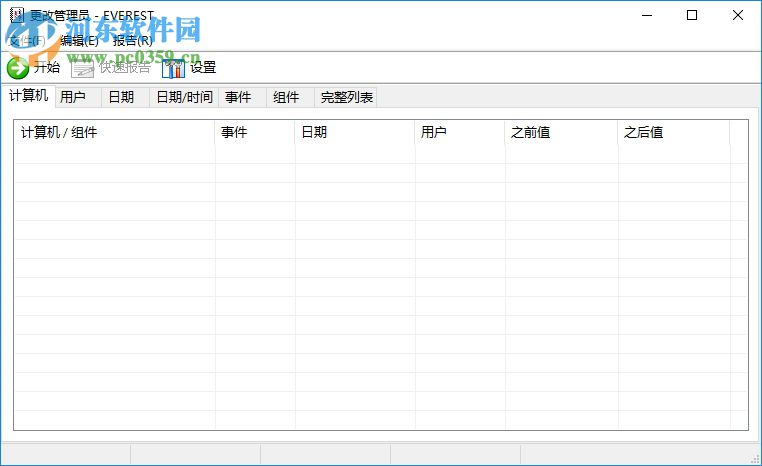Close the EVEREST window
762x466 pixels.
click(738, 15)
